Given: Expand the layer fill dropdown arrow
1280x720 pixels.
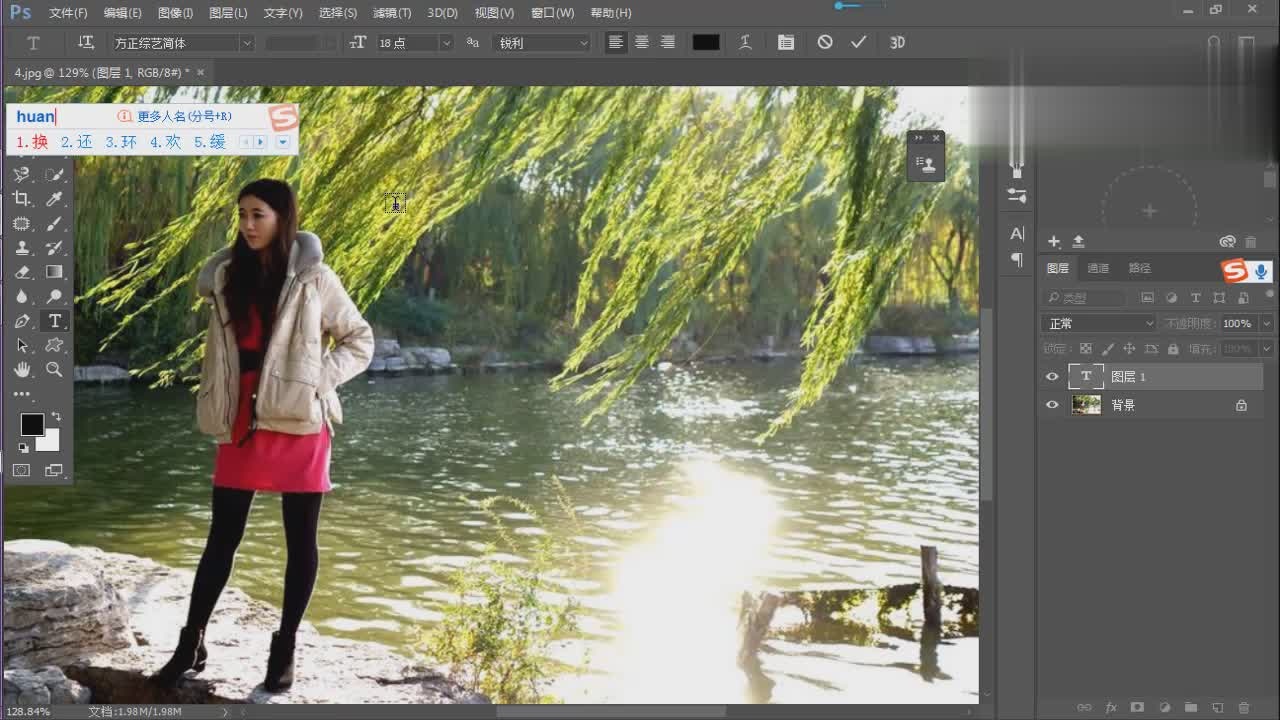Looking at the screenshot, I should [x=1267, y=349].
